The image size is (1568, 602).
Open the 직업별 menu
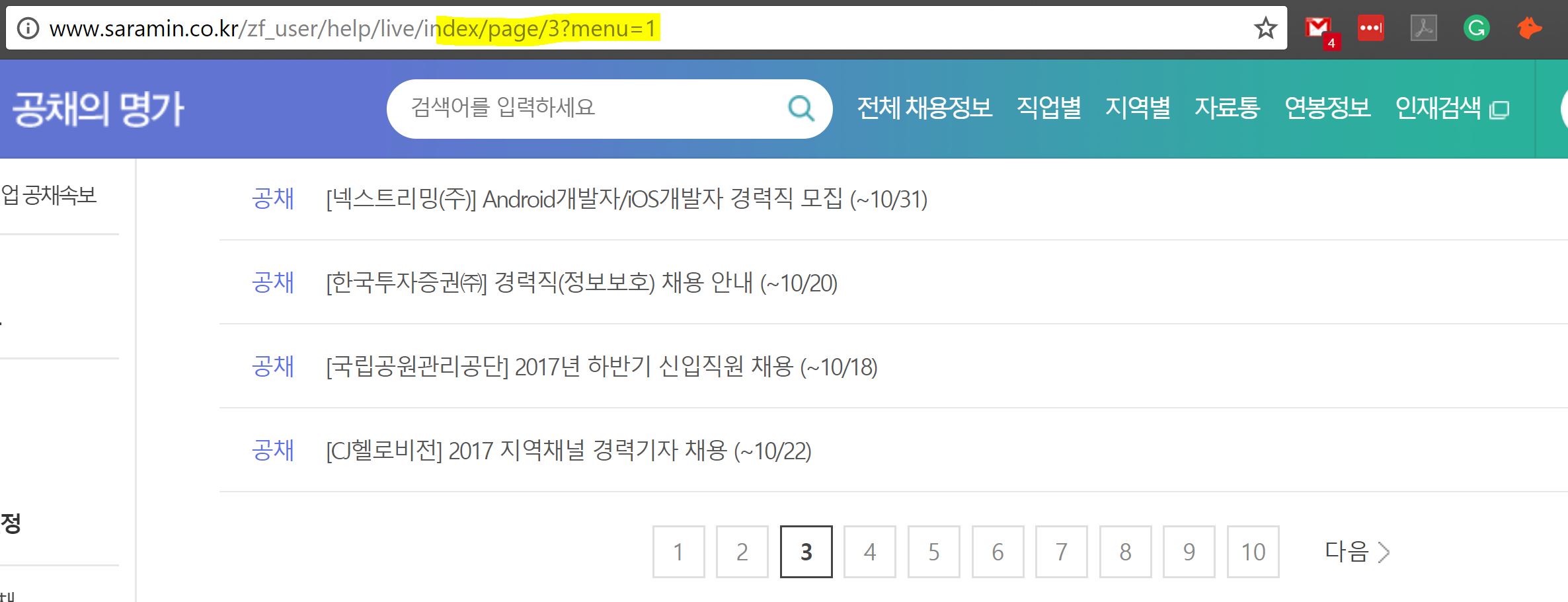point(1048,108)
